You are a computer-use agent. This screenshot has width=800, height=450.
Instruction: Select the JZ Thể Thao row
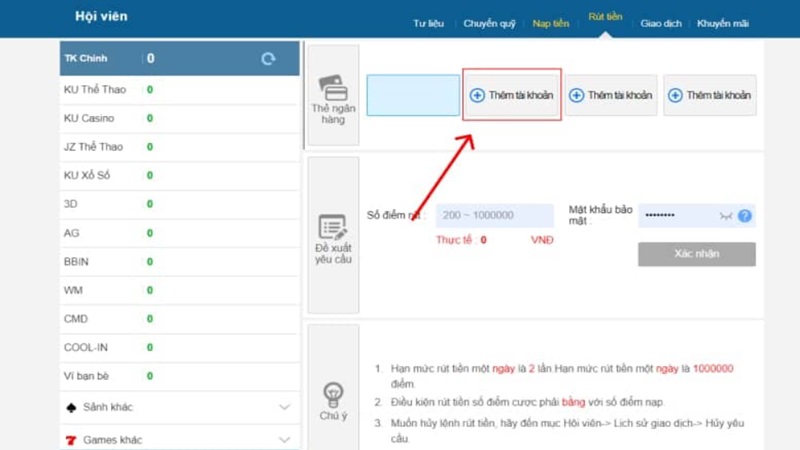pos(179,147)
